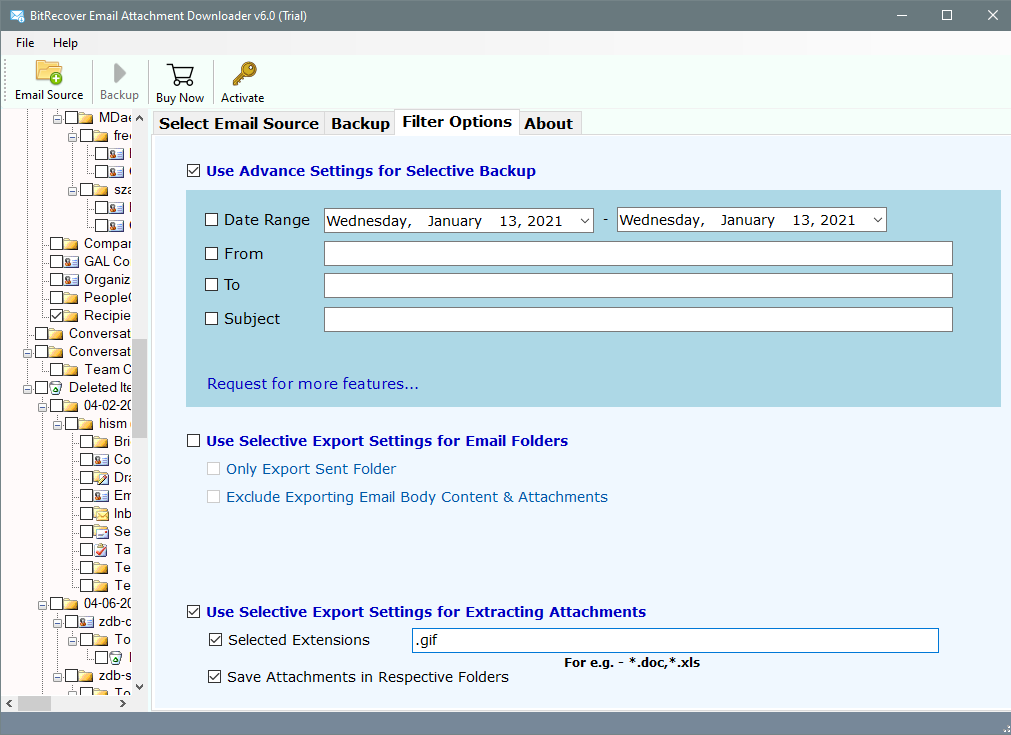Enable the Subject filter checkbox
This screenshot has height=735, width=1011.
pos(211,318)
